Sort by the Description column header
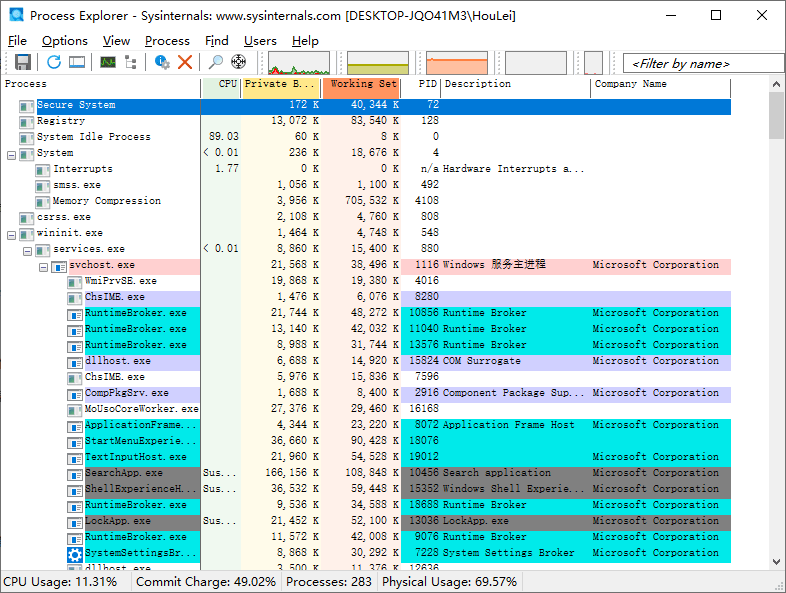 click(x=516, y=87)
